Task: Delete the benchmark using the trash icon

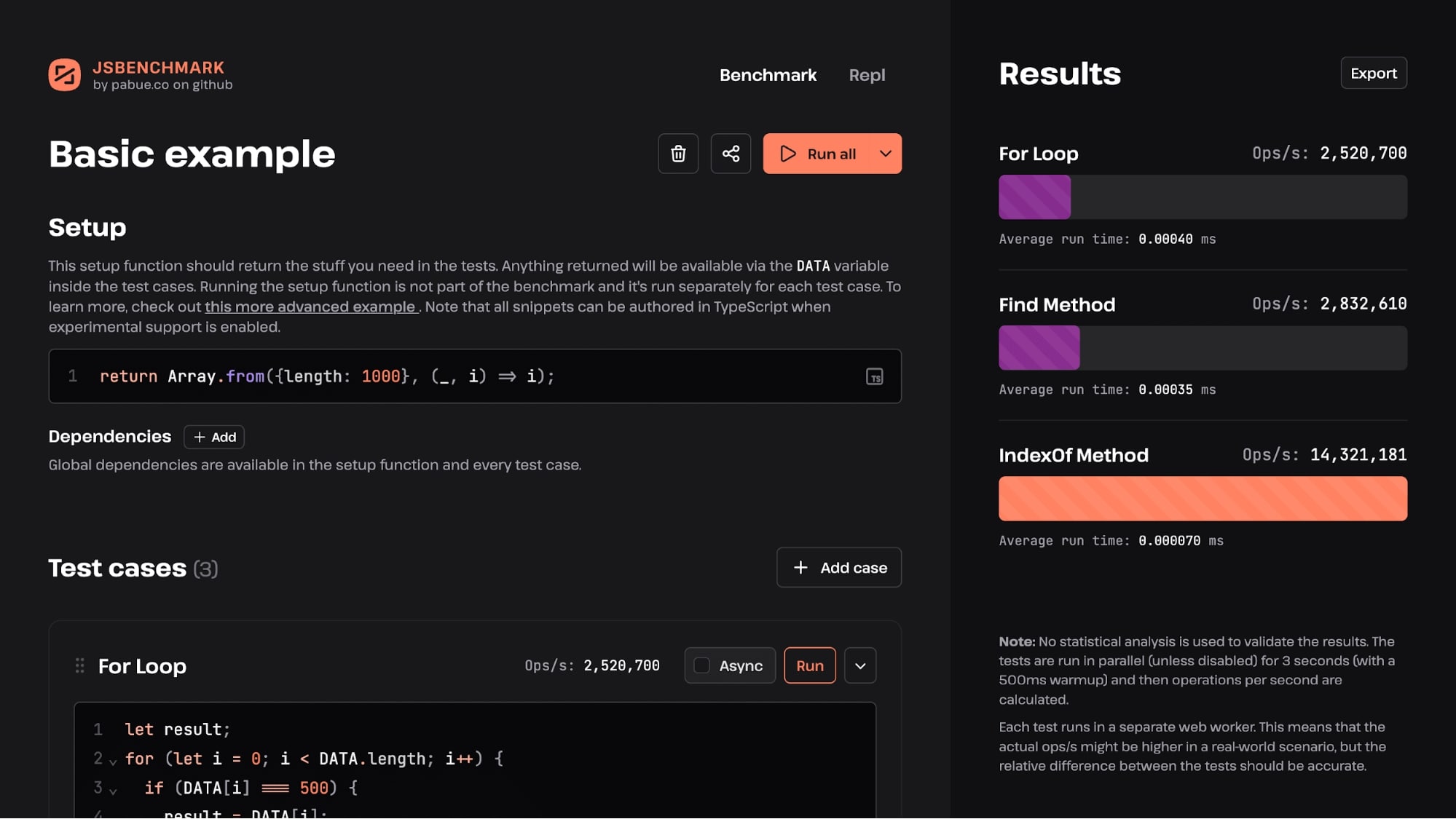Action: click(677, 154)
